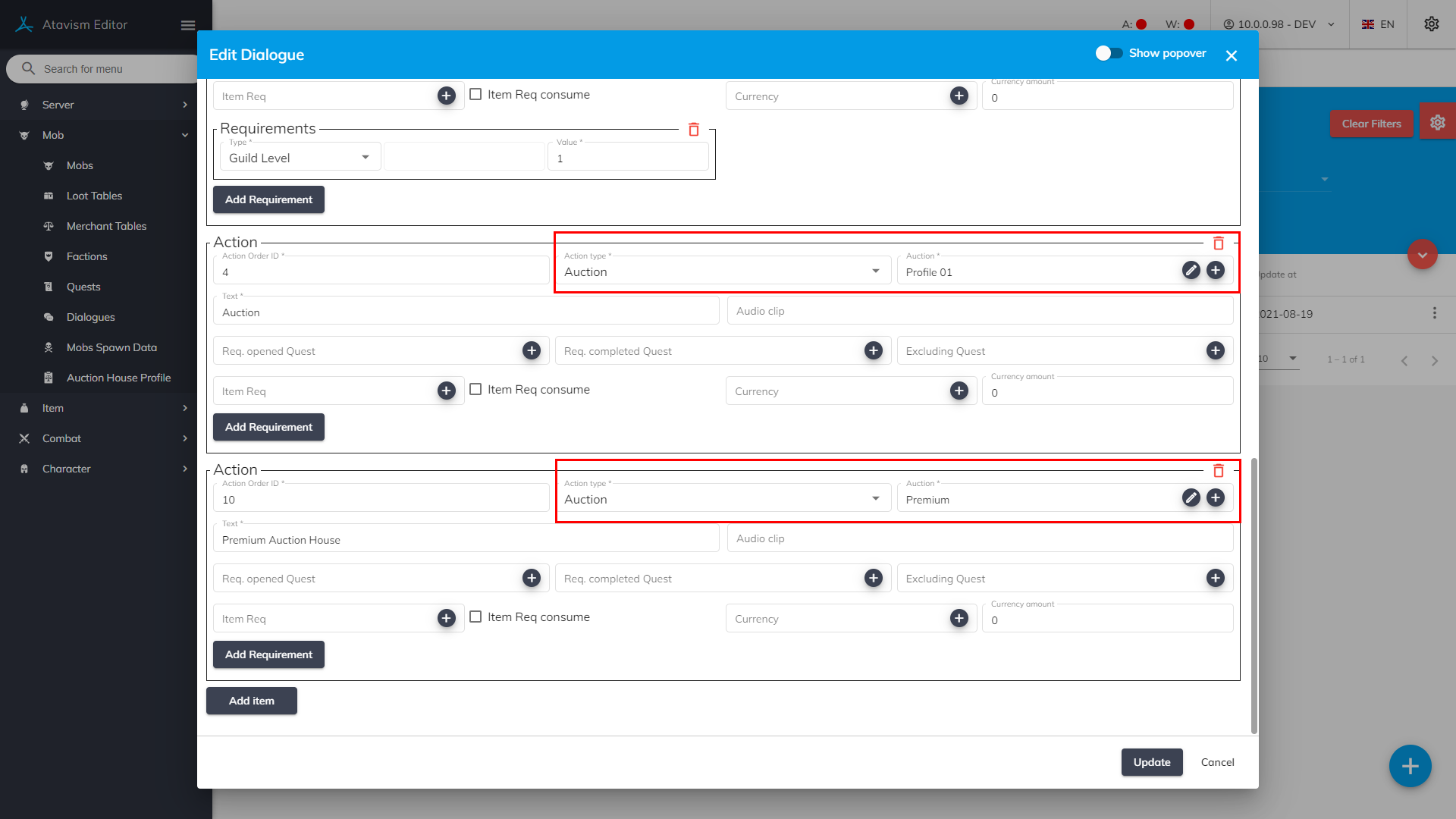This screenshot has width=1456, height=819.
Task: Click the hamburger menu icon in sidebar header
Action: pyautogui.click(x=188, y=25)
